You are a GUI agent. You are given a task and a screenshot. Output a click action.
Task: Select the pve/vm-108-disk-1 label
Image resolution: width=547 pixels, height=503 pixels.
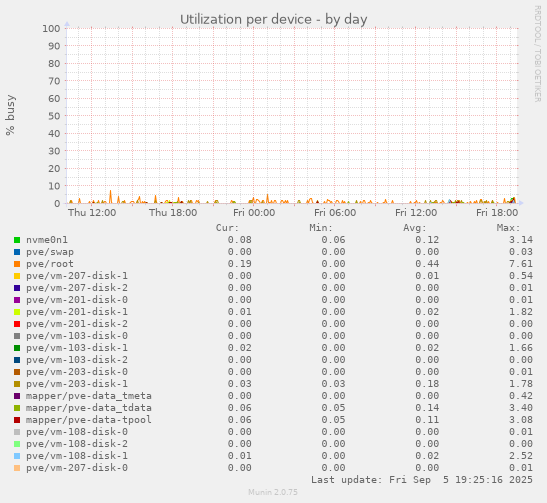pyautogui.click(x=77, y=456)
